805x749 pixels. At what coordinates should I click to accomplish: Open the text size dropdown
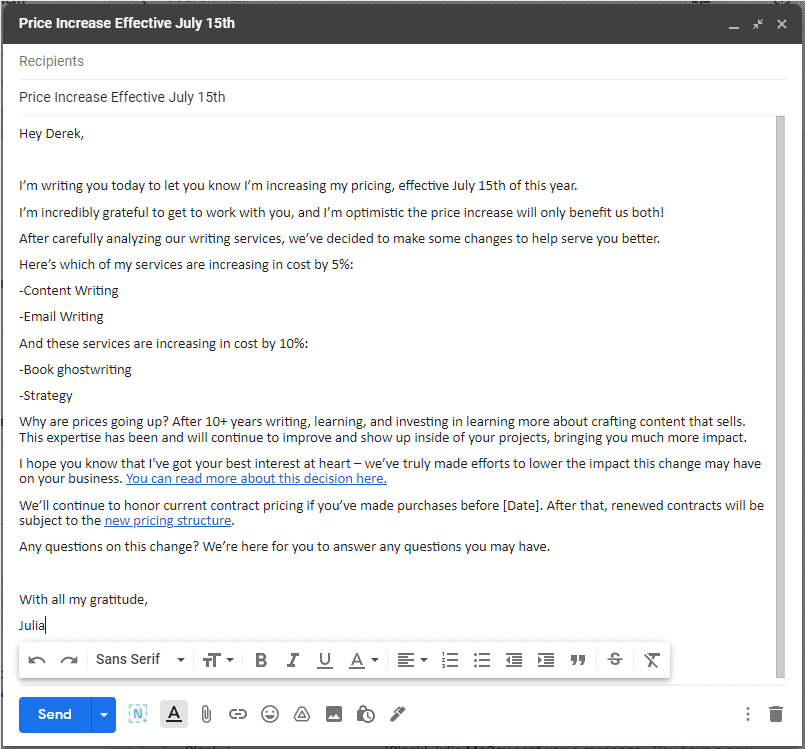(x=218, y=660)
